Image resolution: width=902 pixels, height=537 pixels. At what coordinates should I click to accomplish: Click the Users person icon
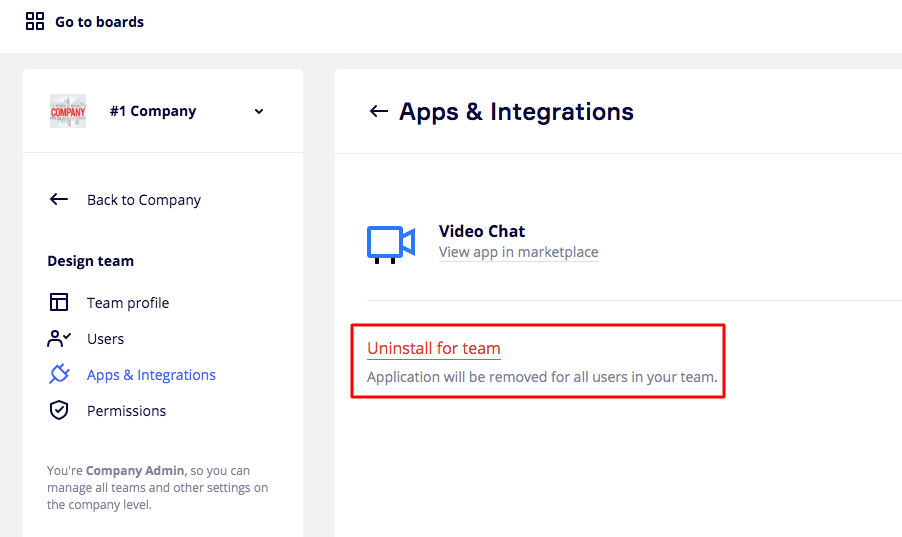click(59, 339)
